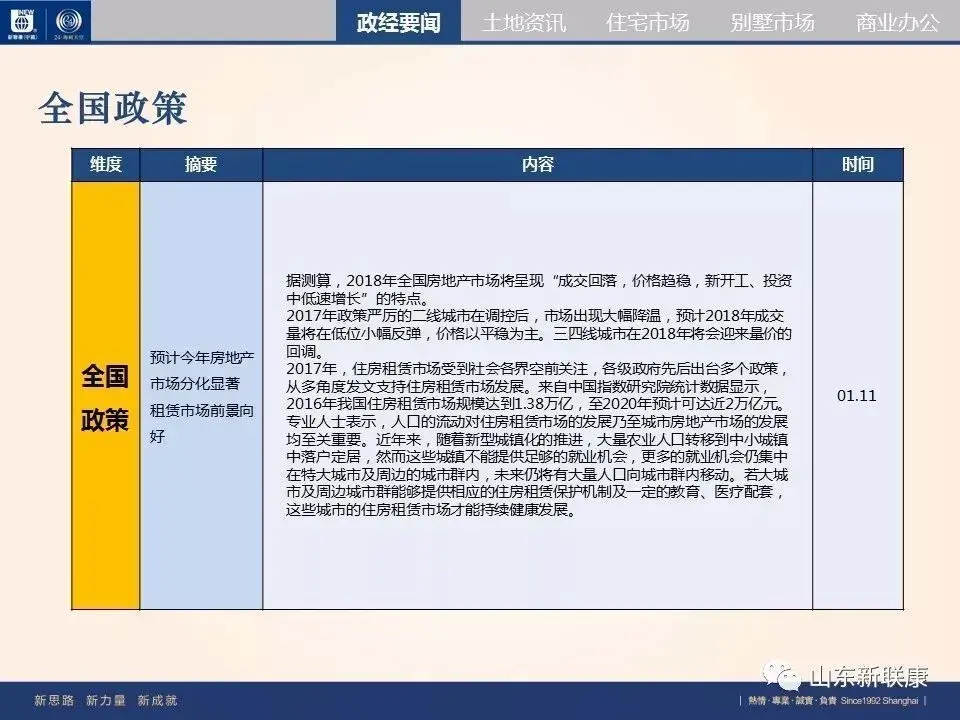Viewport: 960px width, 720px height.
Task: Click the 维度 column header
Action: point(106,164)
